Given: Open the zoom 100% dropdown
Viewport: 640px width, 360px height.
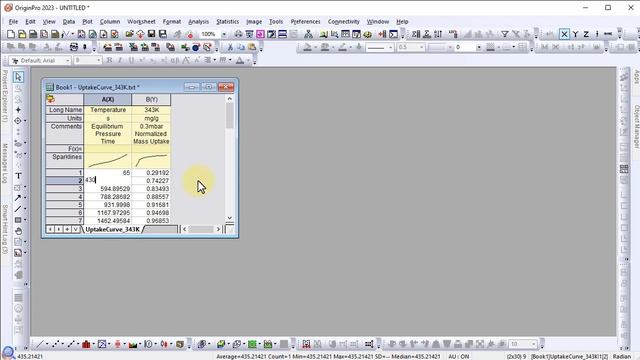Looking at the screenshot, I should coord(224,34).
